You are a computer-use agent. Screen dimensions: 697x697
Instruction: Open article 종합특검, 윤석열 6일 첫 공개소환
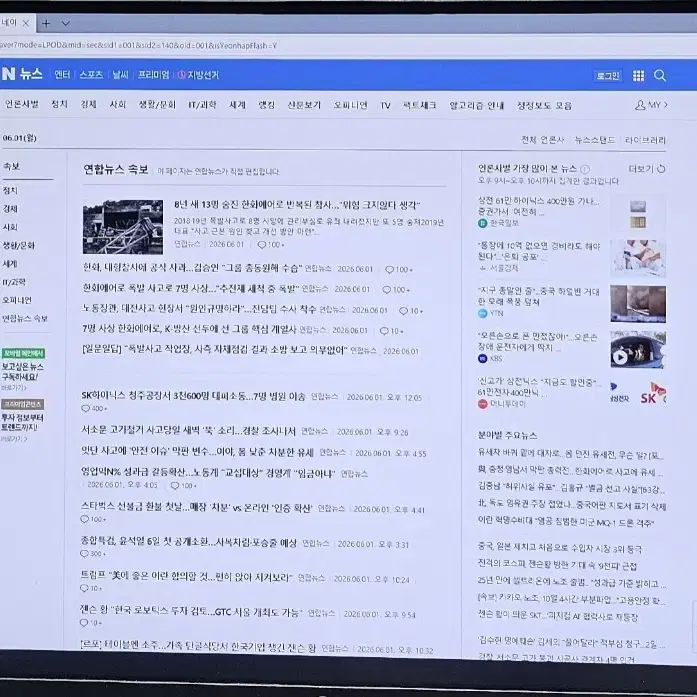point(188,542)
